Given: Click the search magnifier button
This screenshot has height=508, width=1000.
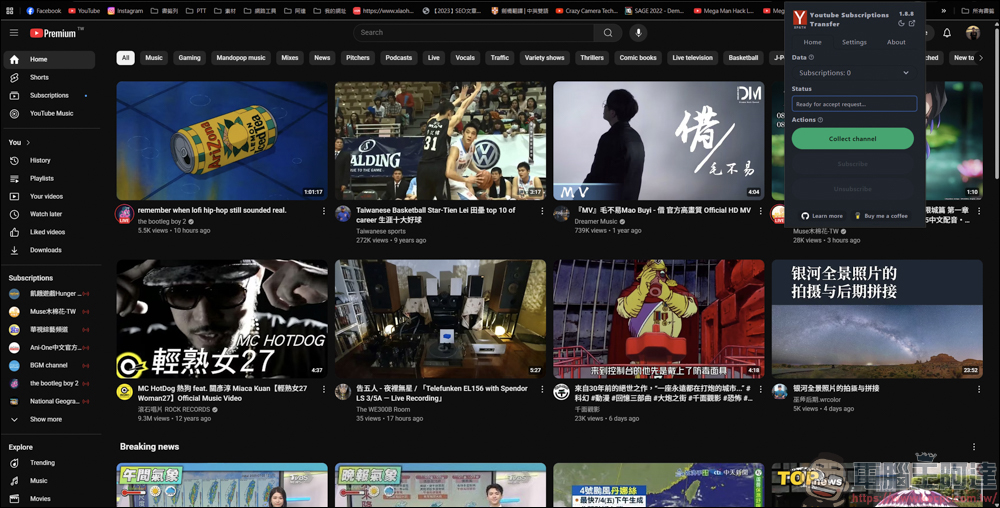Looking at the screenshot, I should pyautogui.click(x=608, y=33).
